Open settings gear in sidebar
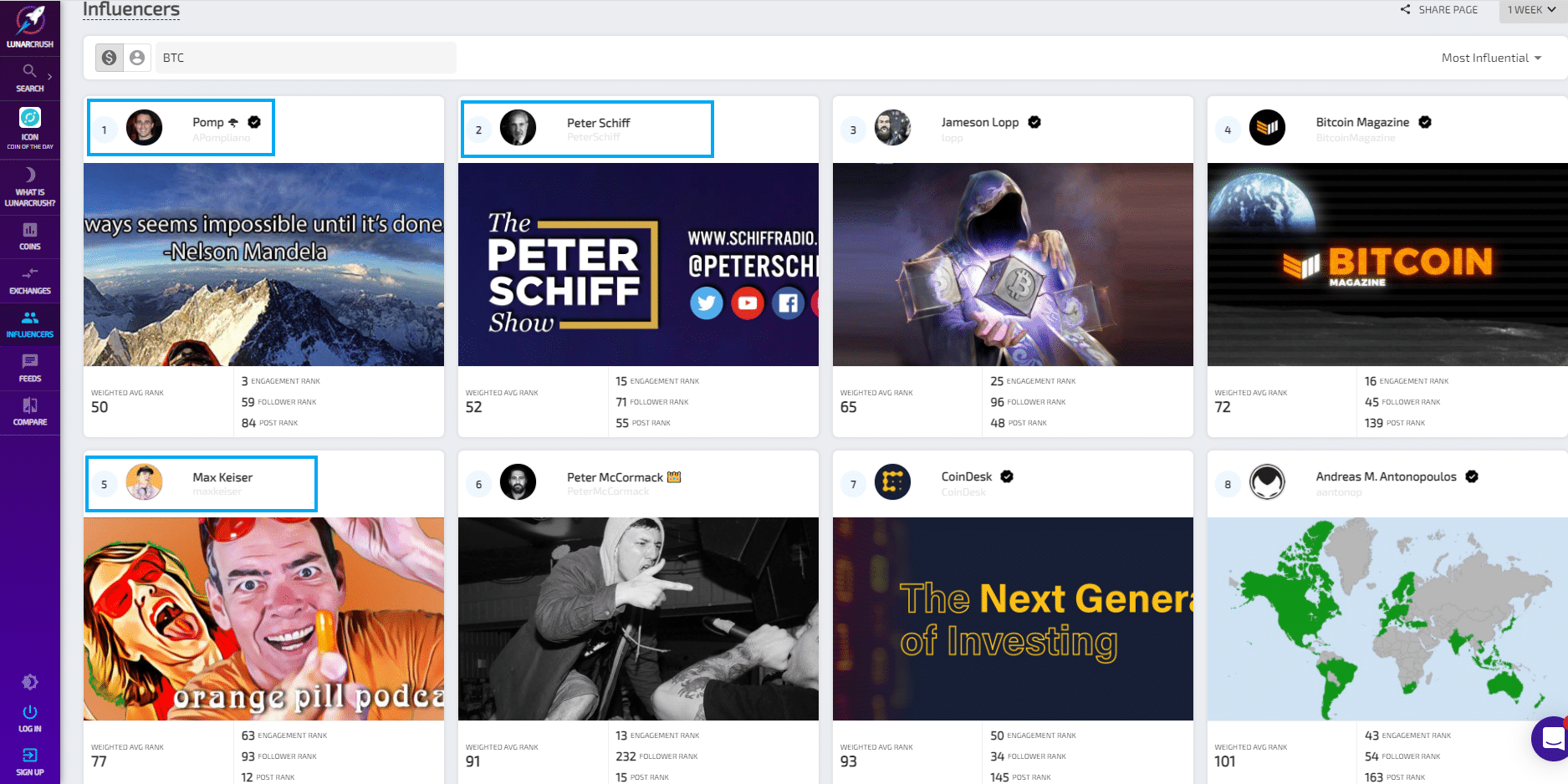 pyautogui.click(x=30, y=682)
